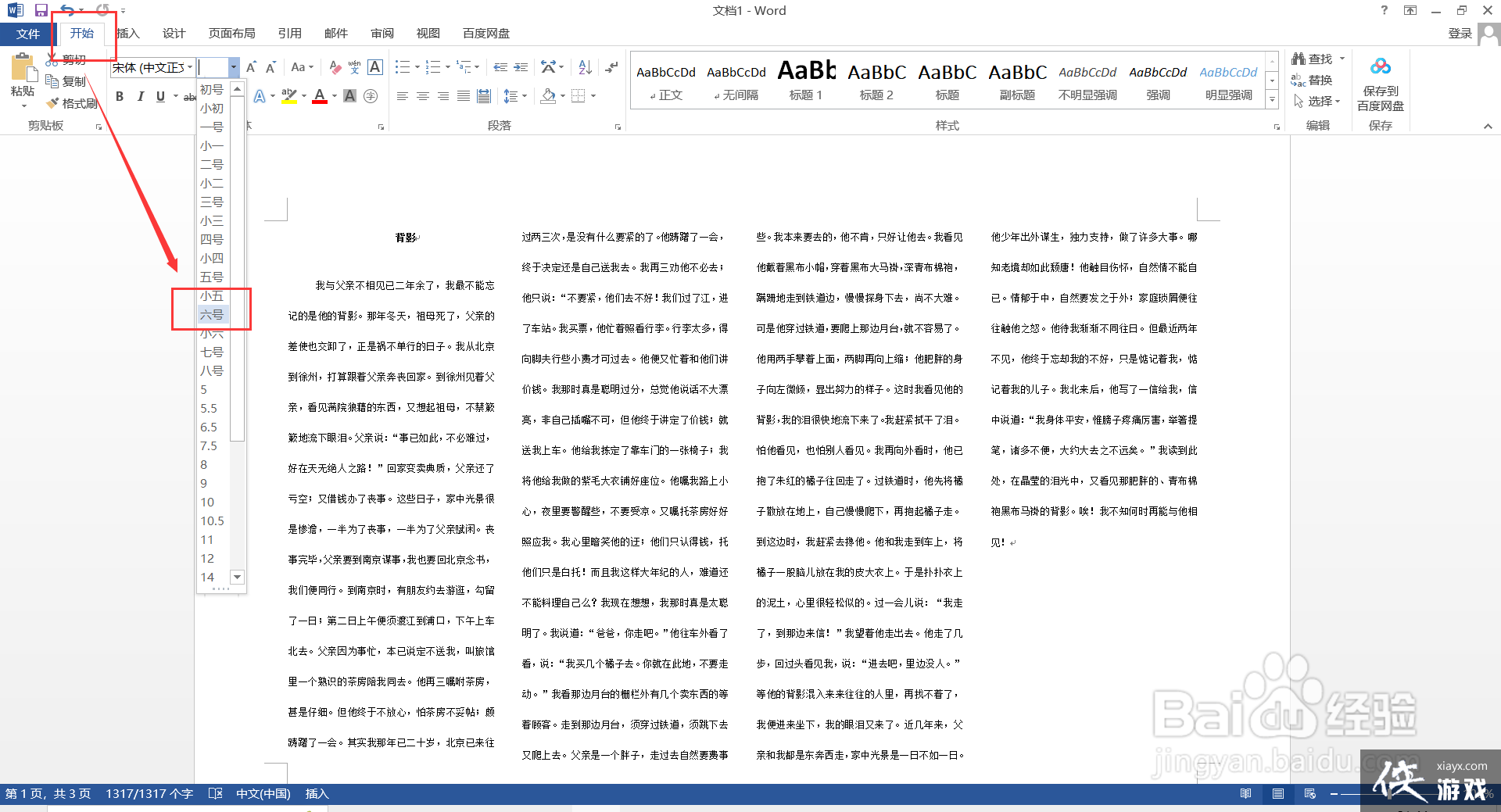Toggle underline formatting
The height and width of the screenshot is (812, 1501).
click(160, 96)
